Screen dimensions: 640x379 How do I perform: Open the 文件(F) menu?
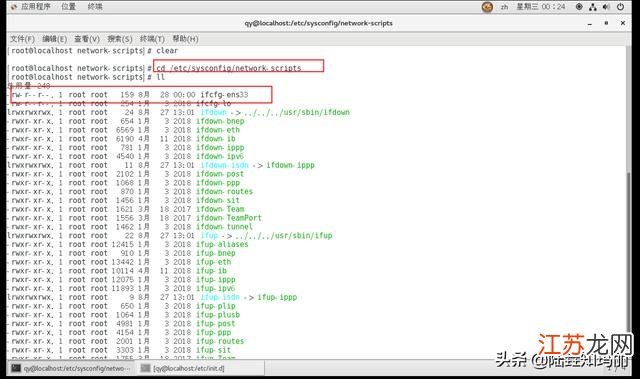coord(22,39)
